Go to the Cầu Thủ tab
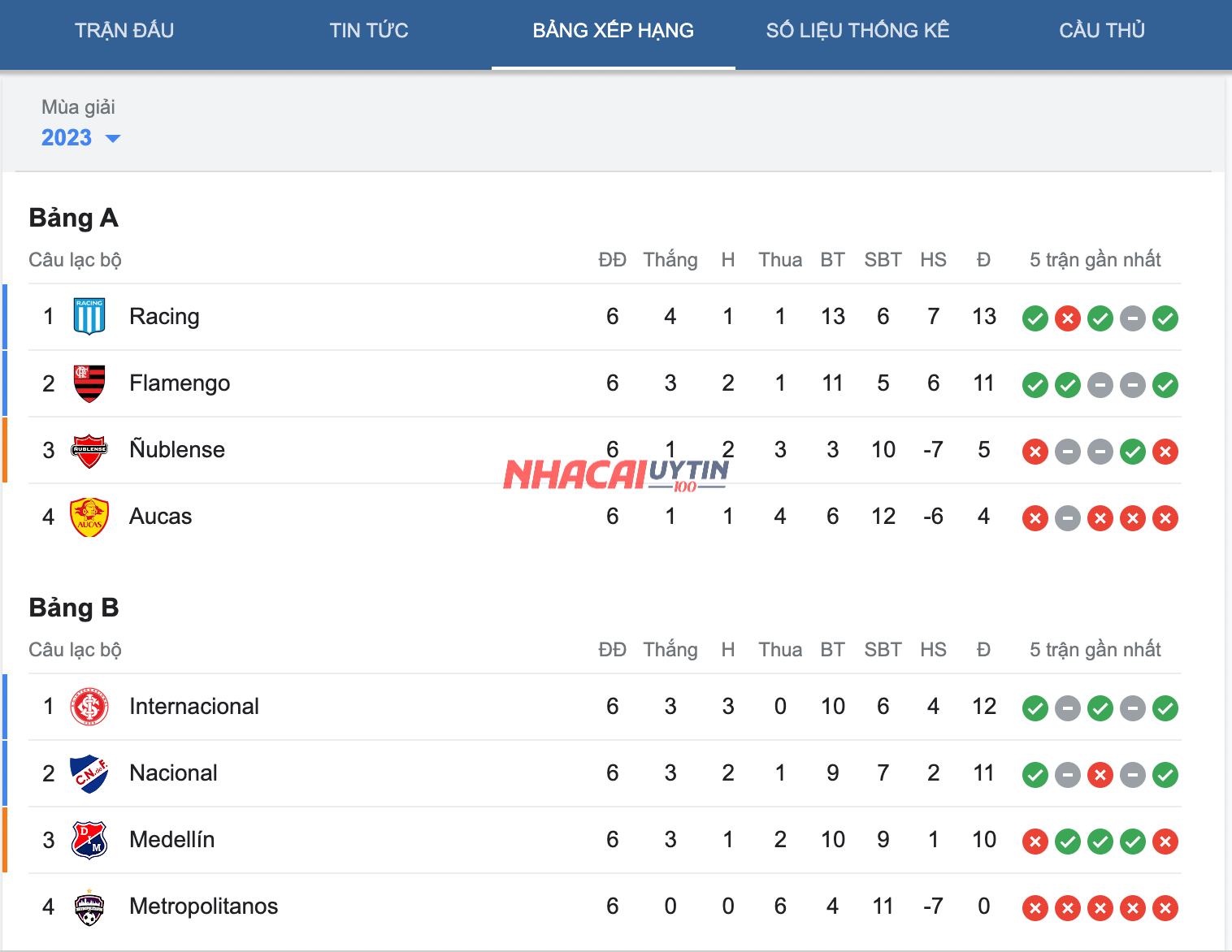The image size is (1232, 952). 1101,31
